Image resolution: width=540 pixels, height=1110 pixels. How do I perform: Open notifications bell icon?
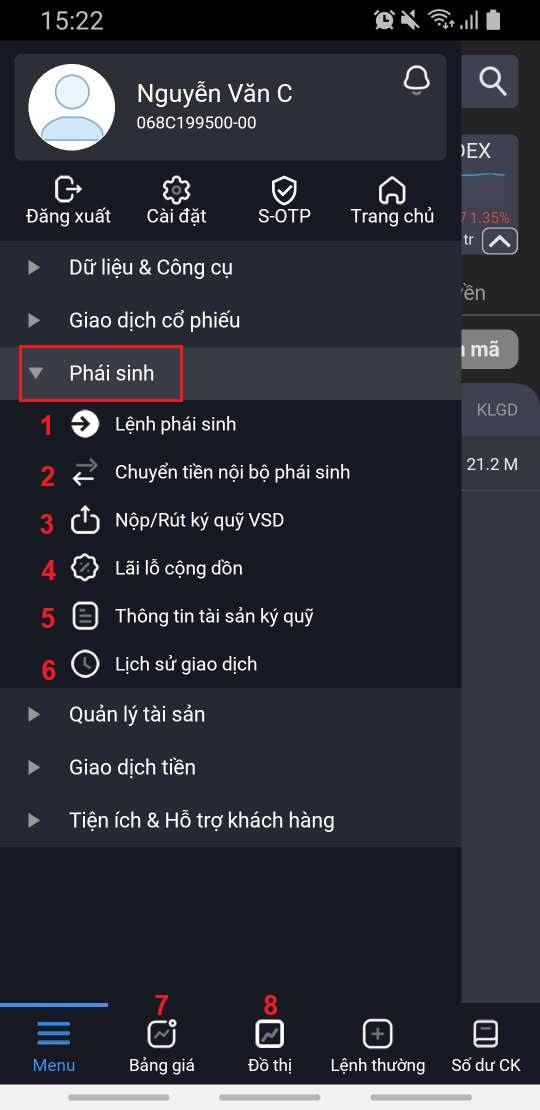pyautogui.click(x=416, y=81)
